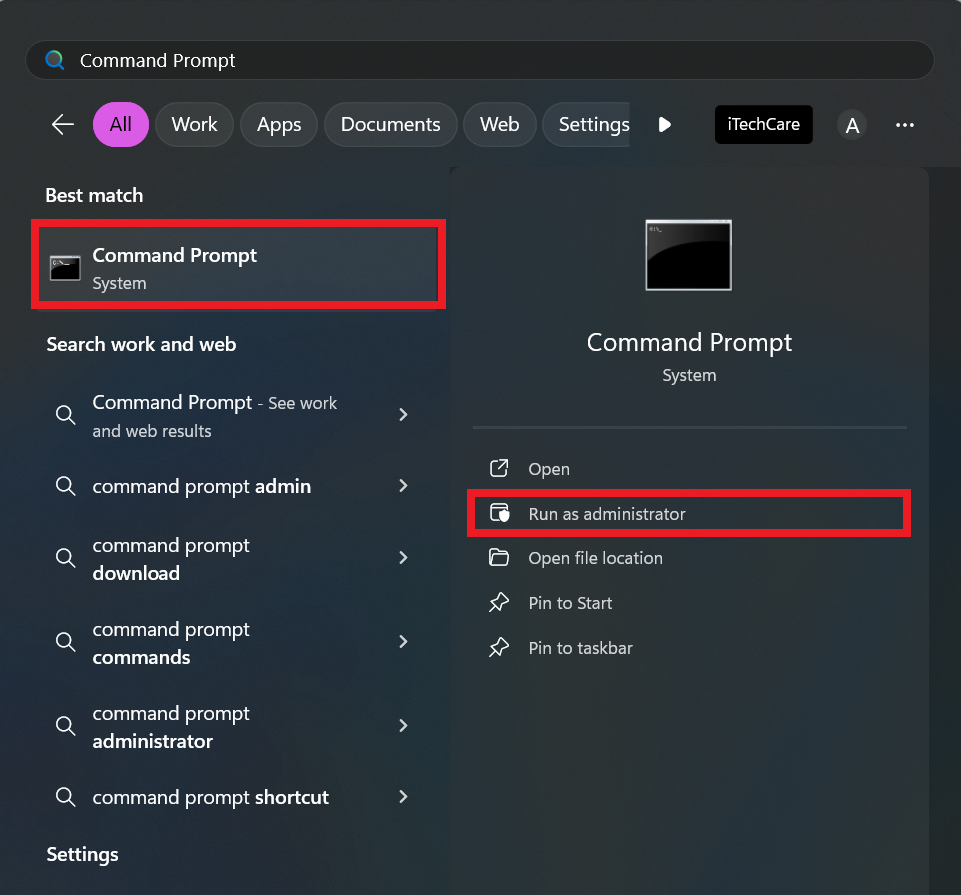Screen dimensions: 961x895
Task: Click search icon beside 'command prompt shortcut'
Action: [x=66, y=797]
